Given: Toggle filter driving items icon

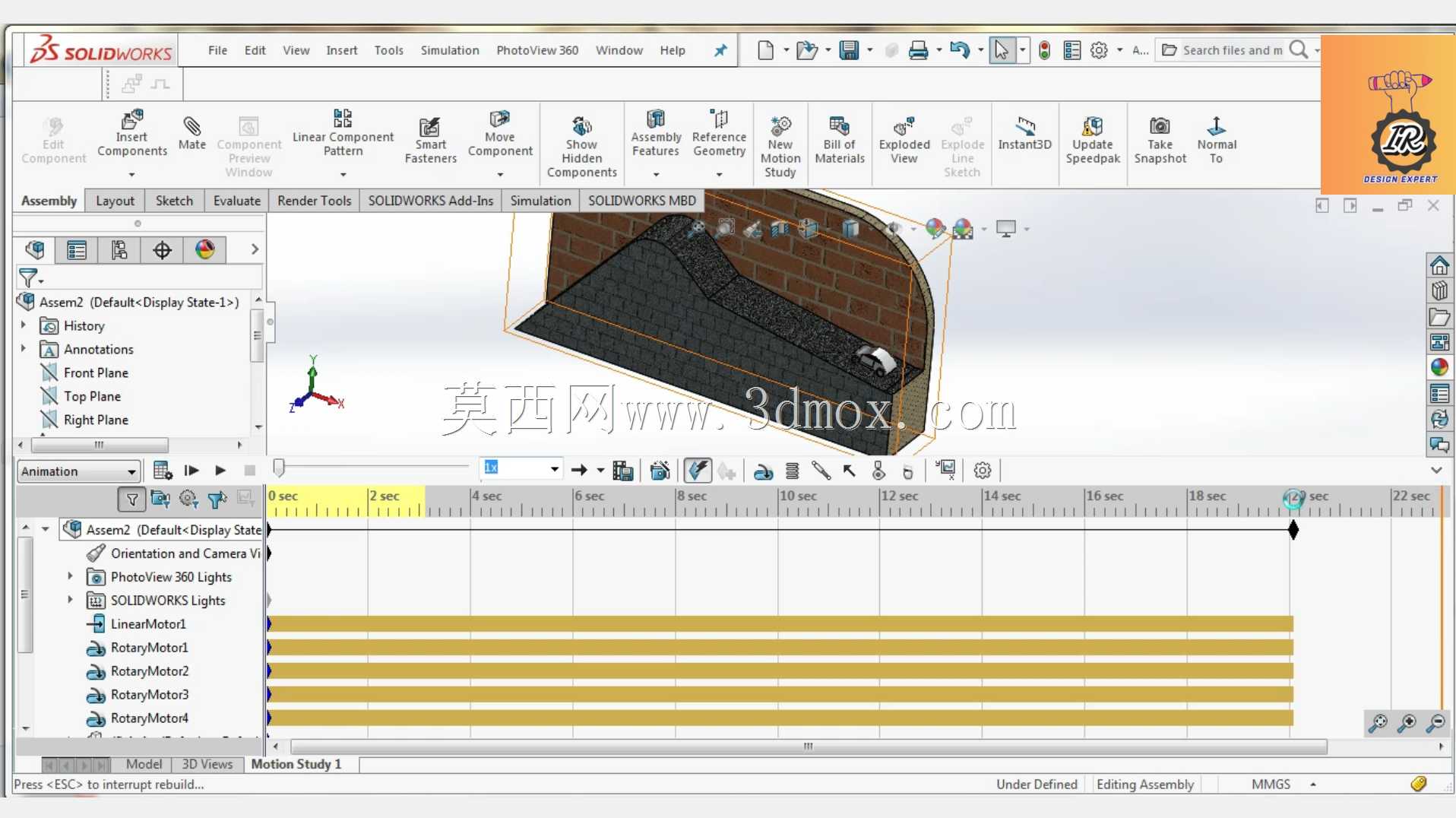Looking at the screenshot, I should [x=188, y=499].
